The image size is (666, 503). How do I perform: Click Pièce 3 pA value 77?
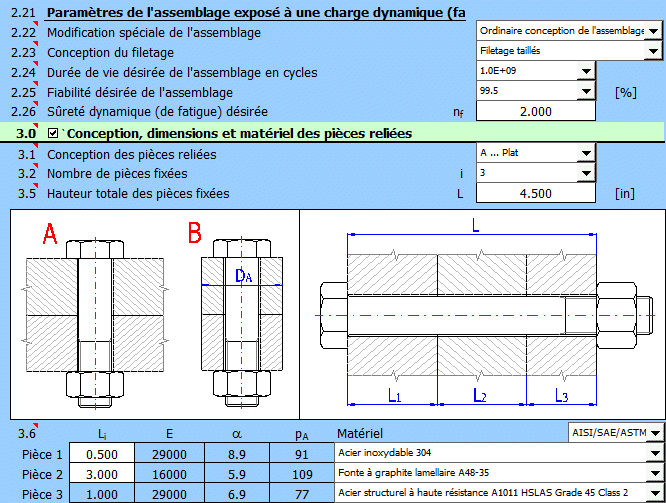pos(302,494)
